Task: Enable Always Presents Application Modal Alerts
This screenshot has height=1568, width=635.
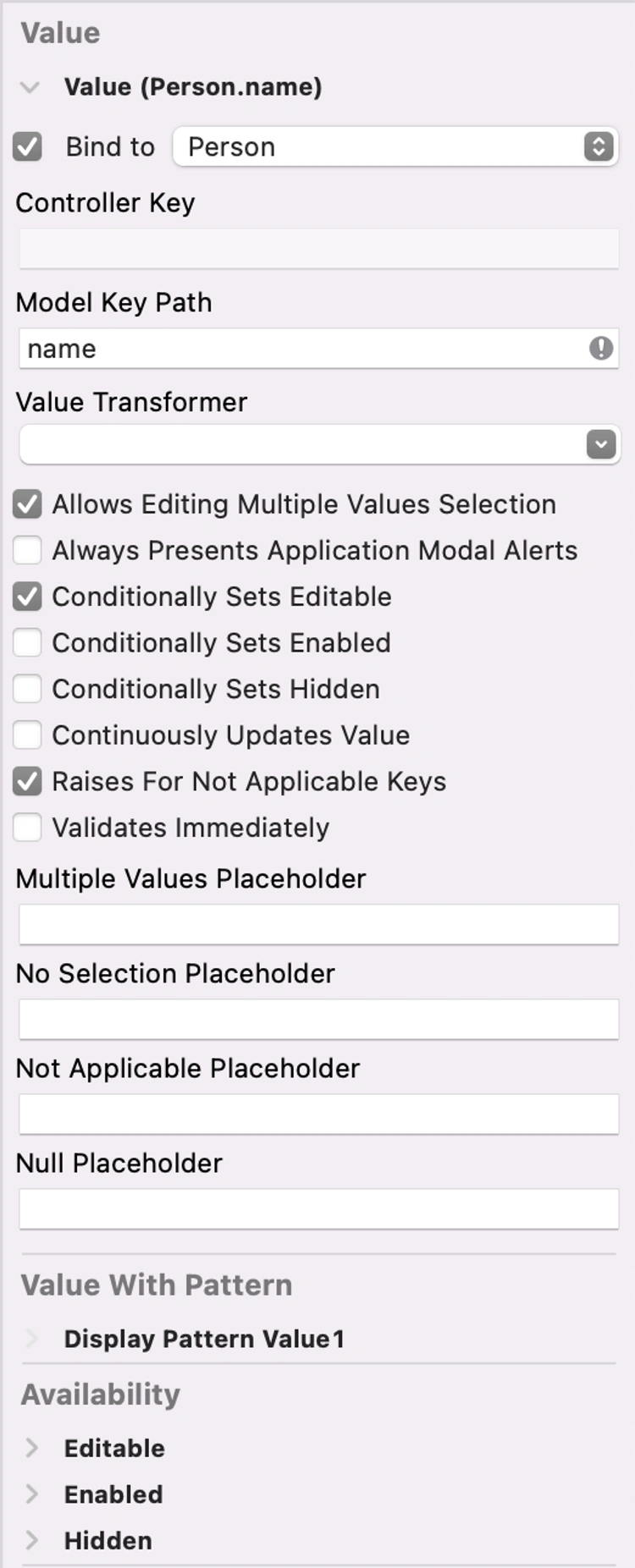Action: [27, 551]
